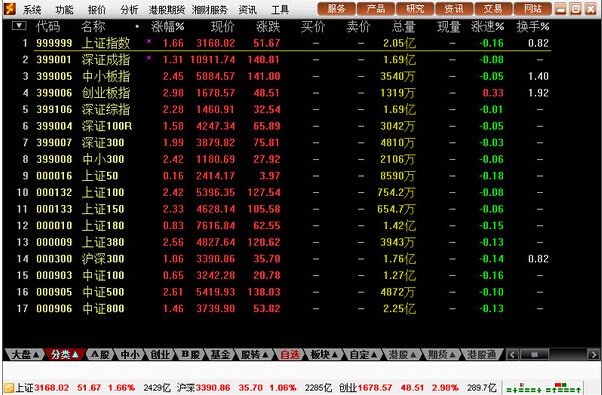Open the 报价 menu

pos(97,9)
